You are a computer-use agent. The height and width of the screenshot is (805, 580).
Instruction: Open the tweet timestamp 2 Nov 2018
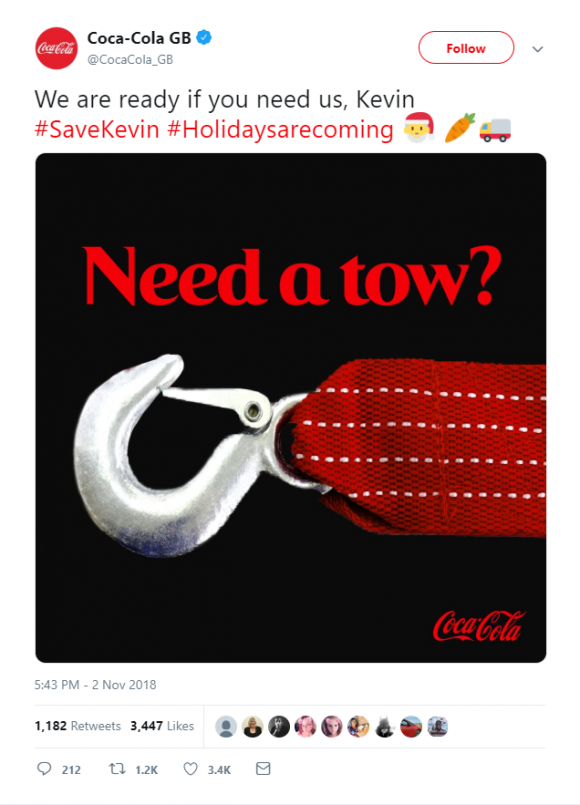pos(95,685)
